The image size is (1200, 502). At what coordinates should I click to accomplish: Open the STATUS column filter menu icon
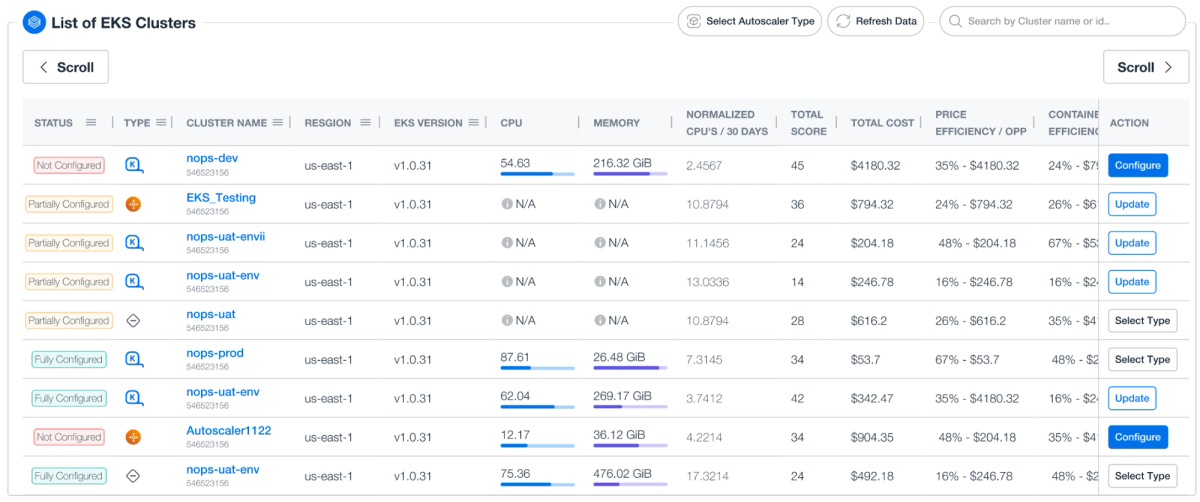[91, 123]
